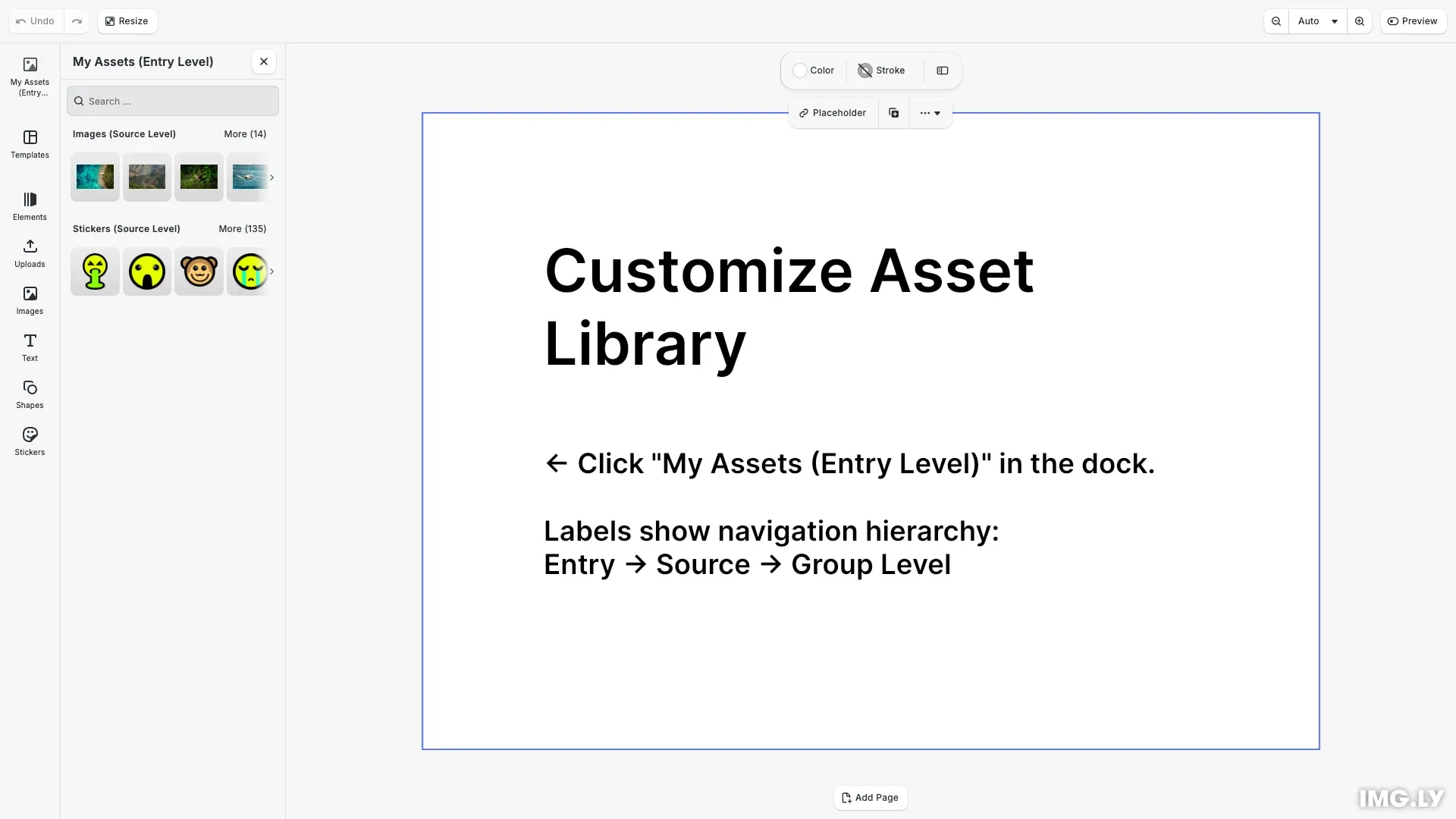This screenshot has height=819, width=1456.
Task: Select the Templates panel icon
Action: tap(30, 146)
